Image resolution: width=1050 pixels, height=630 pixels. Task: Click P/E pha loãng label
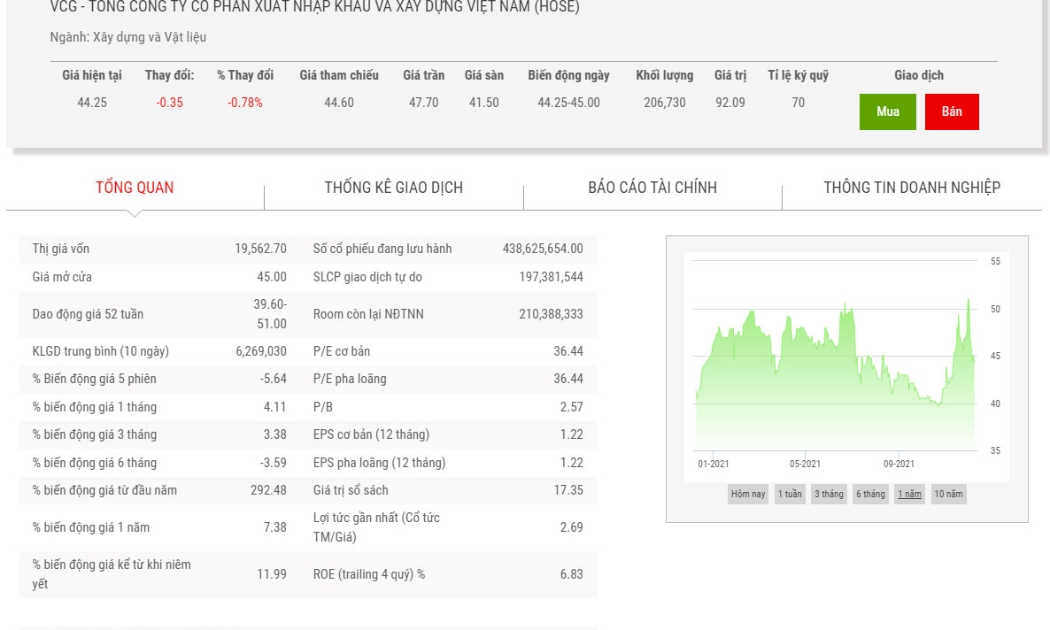click(x=350, y=379)
